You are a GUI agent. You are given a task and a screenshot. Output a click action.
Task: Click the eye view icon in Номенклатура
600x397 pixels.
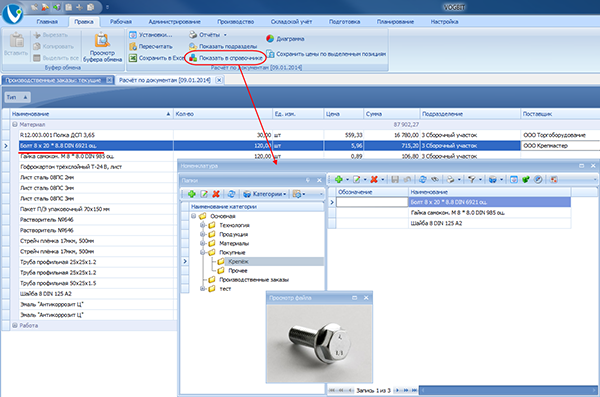pos(435,179)
